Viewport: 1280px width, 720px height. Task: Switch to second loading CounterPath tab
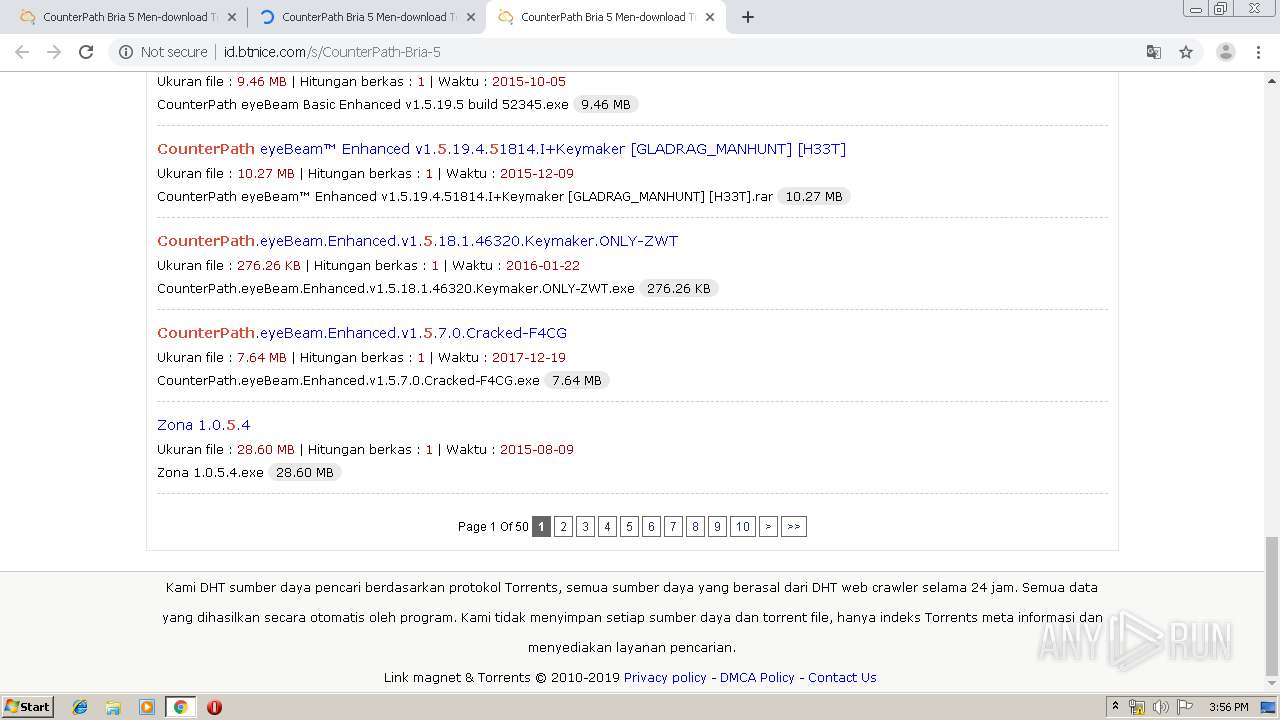[x=366, y=17]
